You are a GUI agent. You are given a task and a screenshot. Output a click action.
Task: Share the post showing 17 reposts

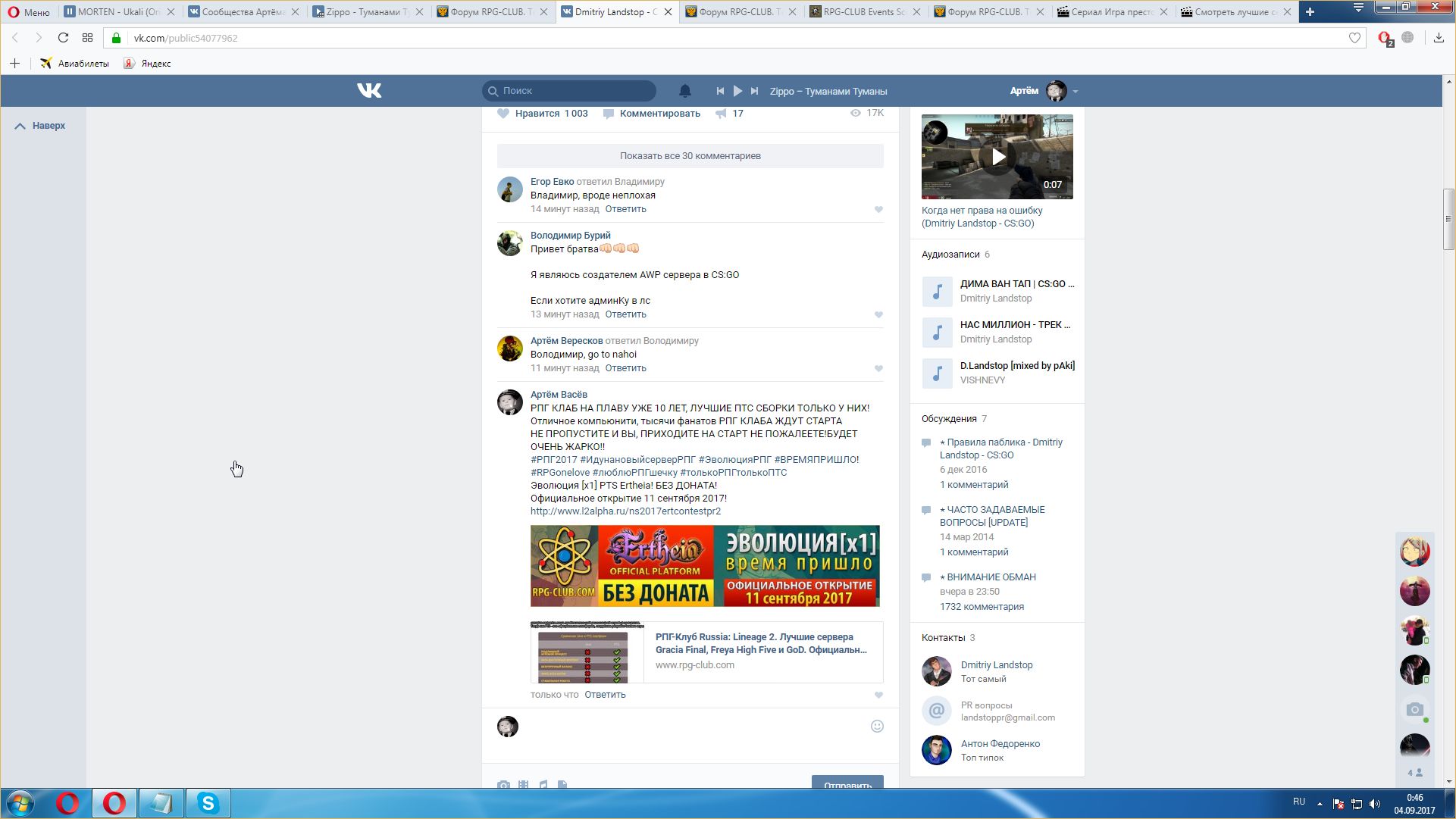(729, 114)
